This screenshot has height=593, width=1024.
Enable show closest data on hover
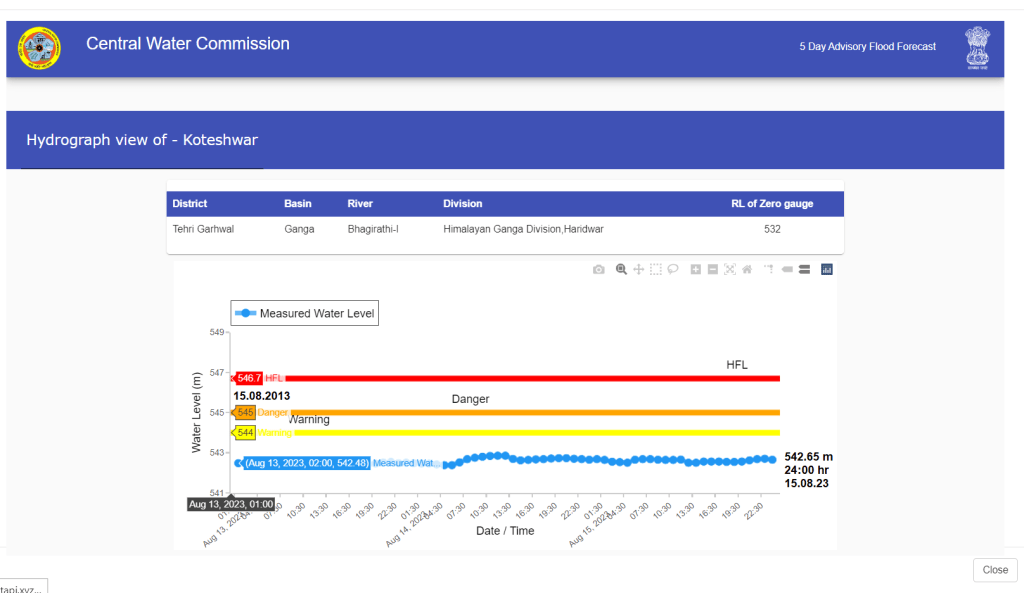point(787,269)
